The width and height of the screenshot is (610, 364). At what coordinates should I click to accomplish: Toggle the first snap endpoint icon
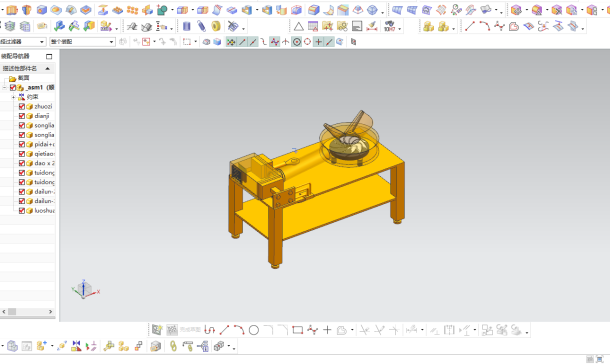pyautogui.click(x=242, y=42)
